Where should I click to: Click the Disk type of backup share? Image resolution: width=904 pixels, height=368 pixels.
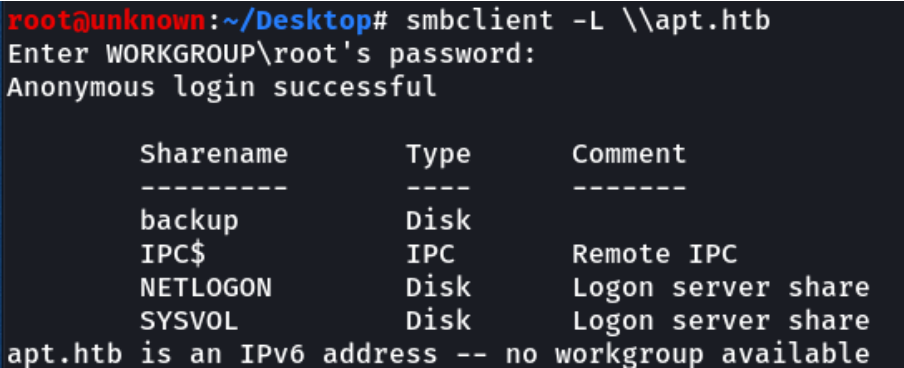point(438,220)
